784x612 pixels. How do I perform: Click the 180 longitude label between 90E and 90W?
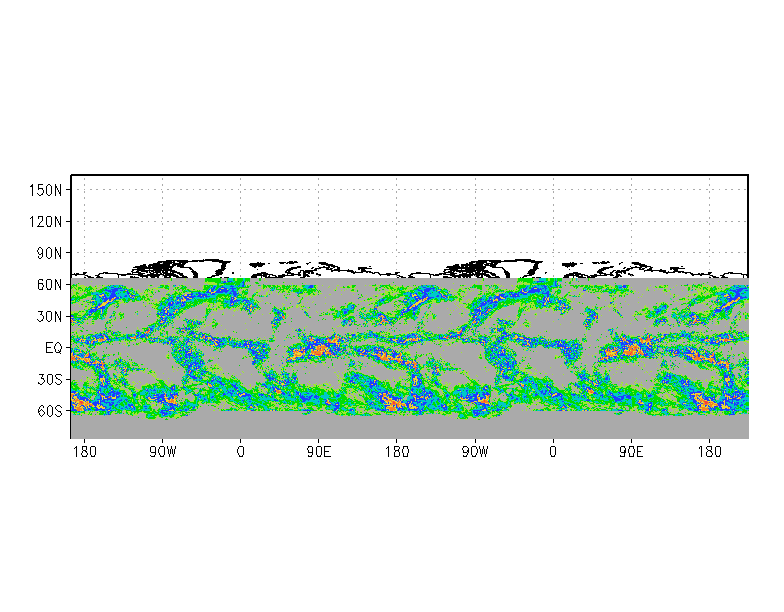coord(397,452)
